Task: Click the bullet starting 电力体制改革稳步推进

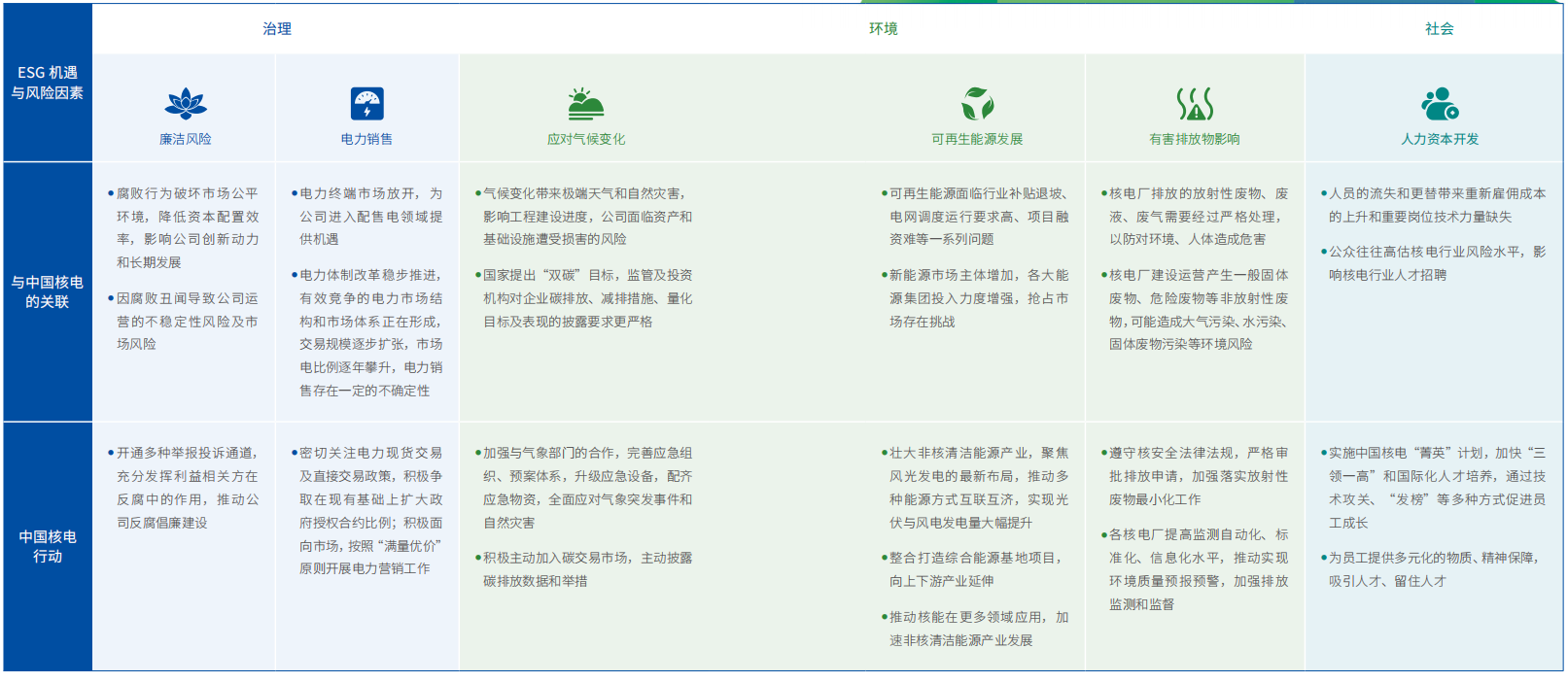Action: (367, 332)
